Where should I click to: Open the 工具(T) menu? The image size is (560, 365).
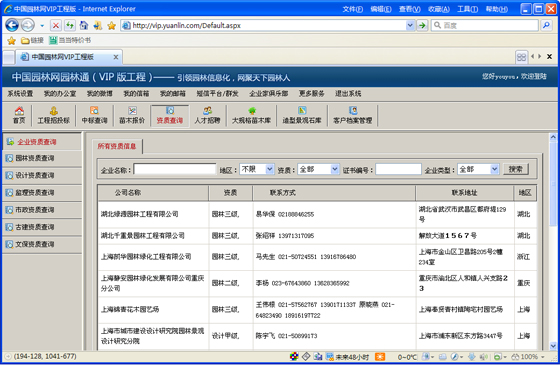[x=468, y=9]
